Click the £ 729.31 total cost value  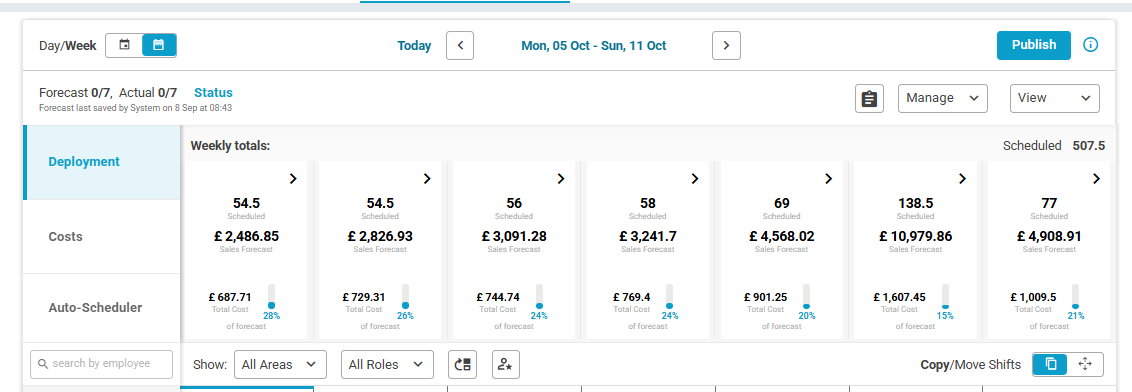point(364,297)
